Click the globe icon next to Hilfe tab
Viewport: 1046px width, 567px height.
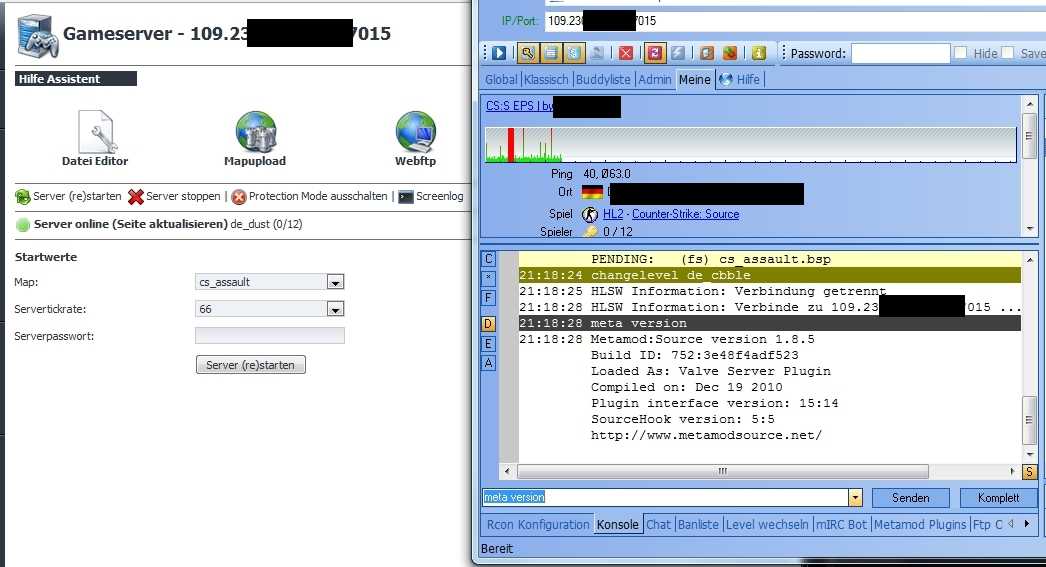[725, 79]
